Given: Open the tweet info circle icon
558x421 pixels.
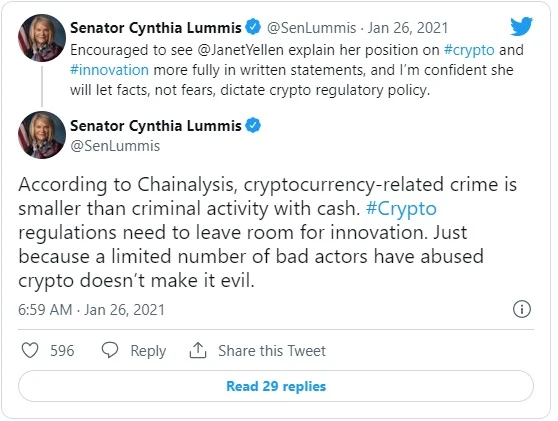Looking at the screenshot, I should tap(522, 309).
